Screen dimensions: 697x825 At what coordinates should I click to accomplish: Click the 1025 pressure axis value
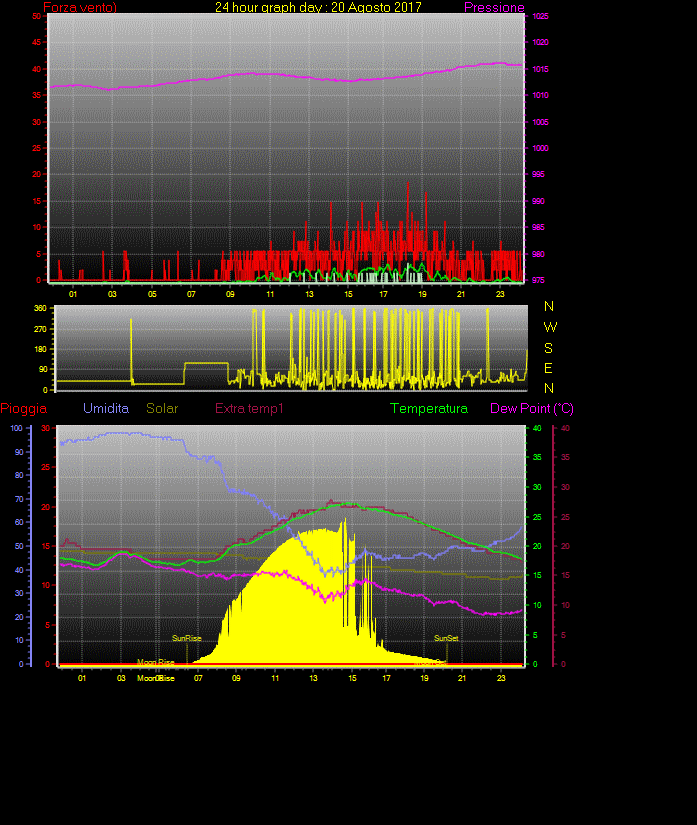[x=540, y=16]
